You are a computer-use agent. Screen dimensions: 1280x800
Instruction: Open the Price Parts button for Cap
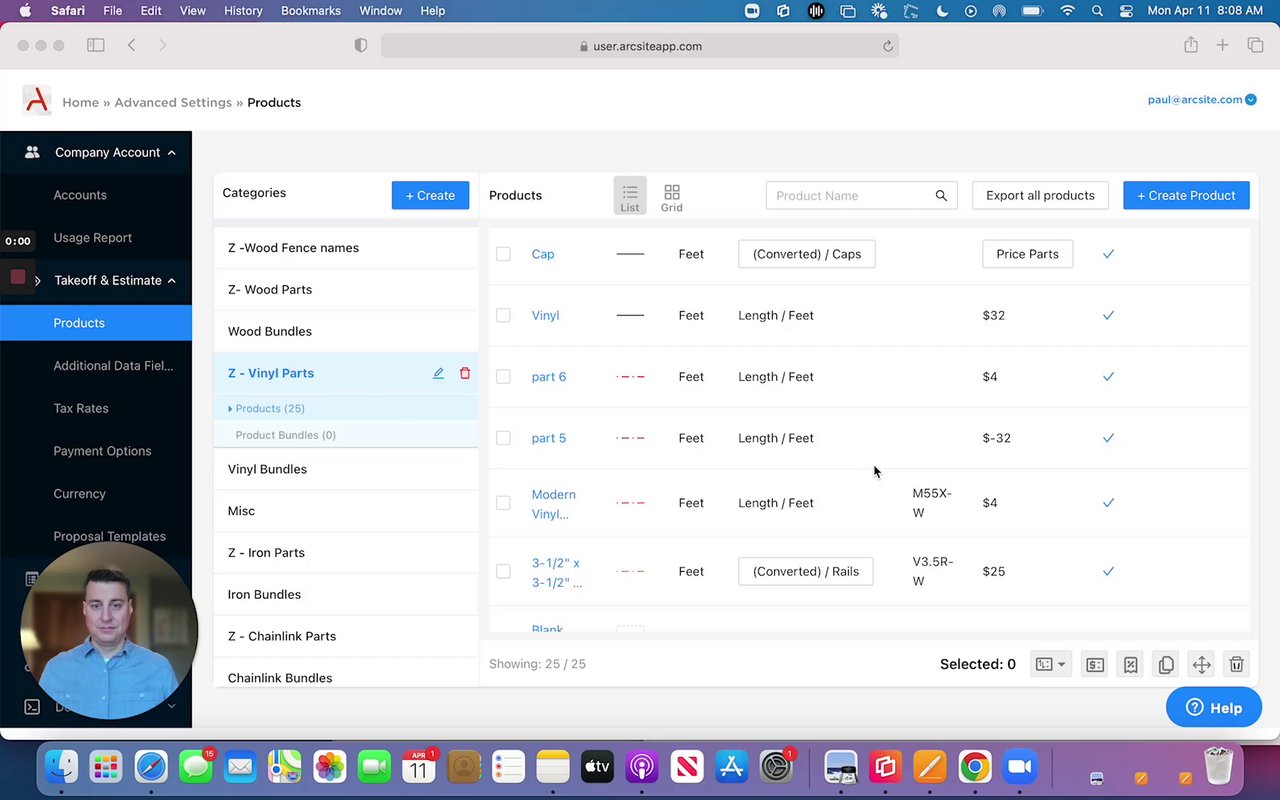point(1027,254)
